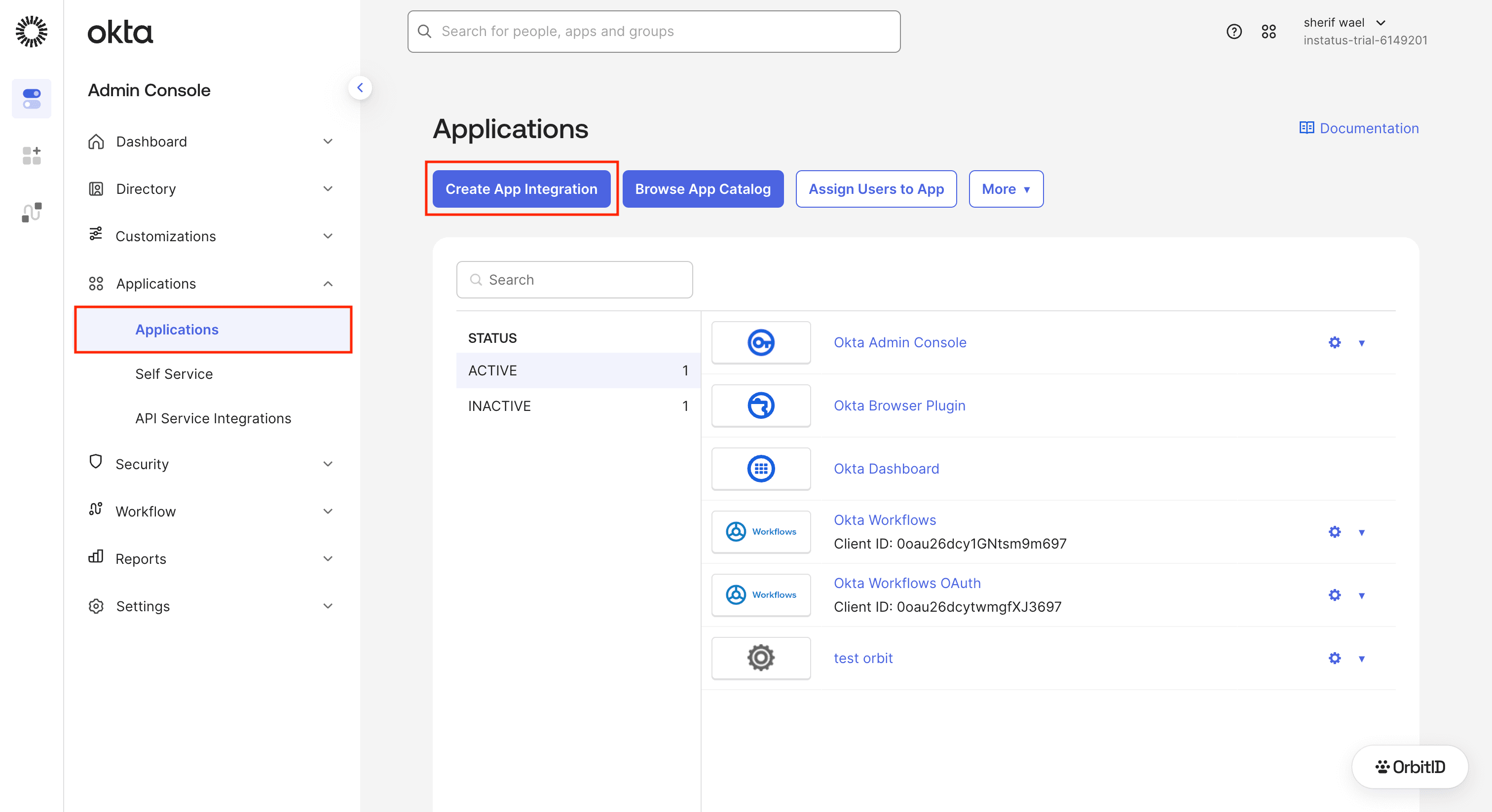Select the Admin Console toggle icon in rail
This screenshot has width=1492, height=812.
(x=31, y=99)
